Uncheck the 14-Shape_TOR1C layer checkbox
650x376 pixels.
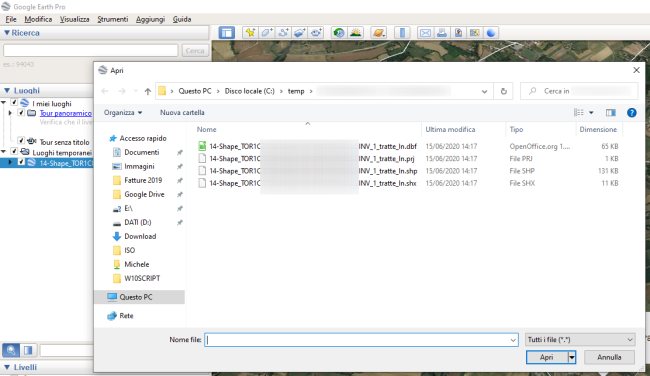pyautogui.click(x=21, y=162)
